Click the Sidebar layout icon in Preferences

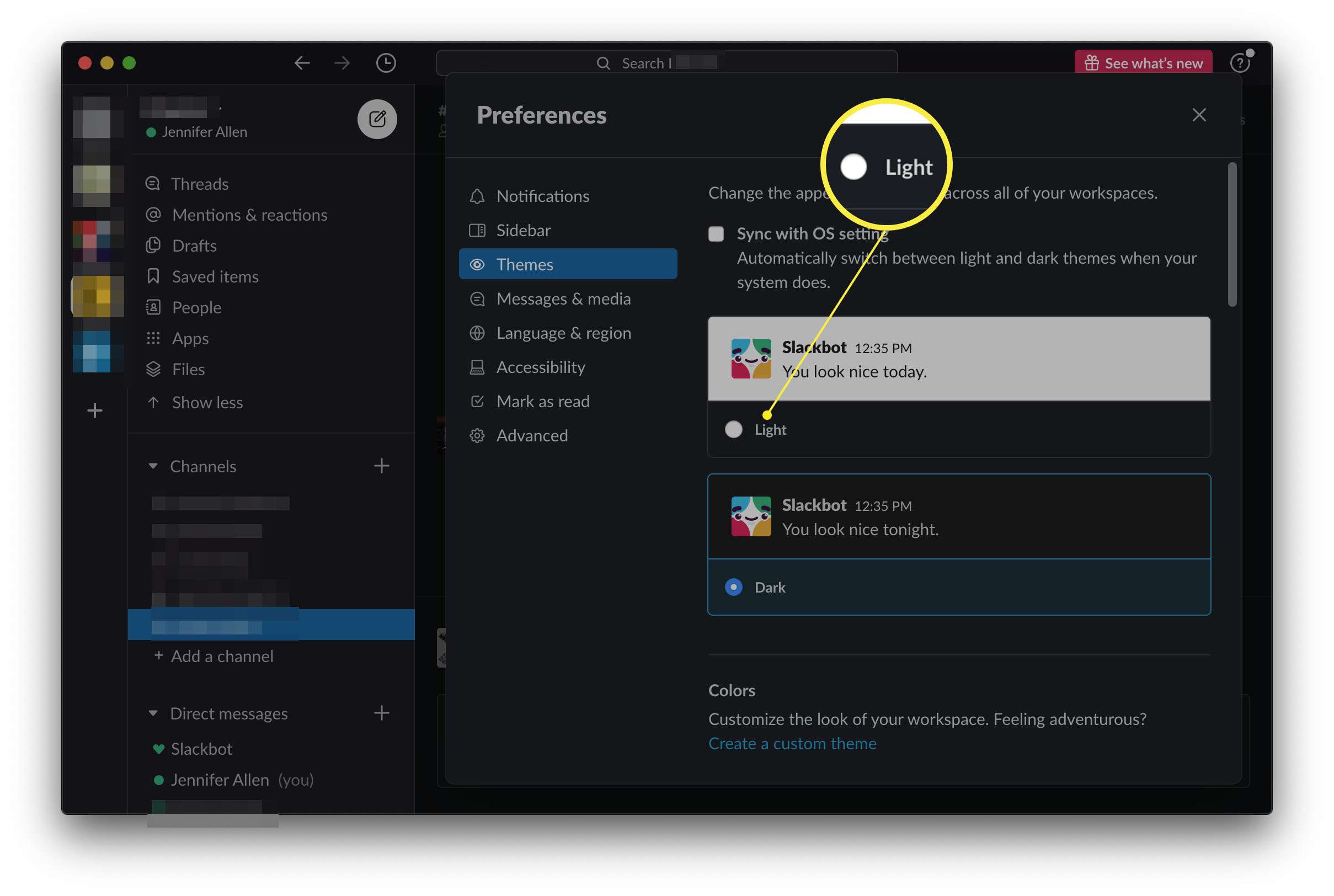click(x=477, y=230)
